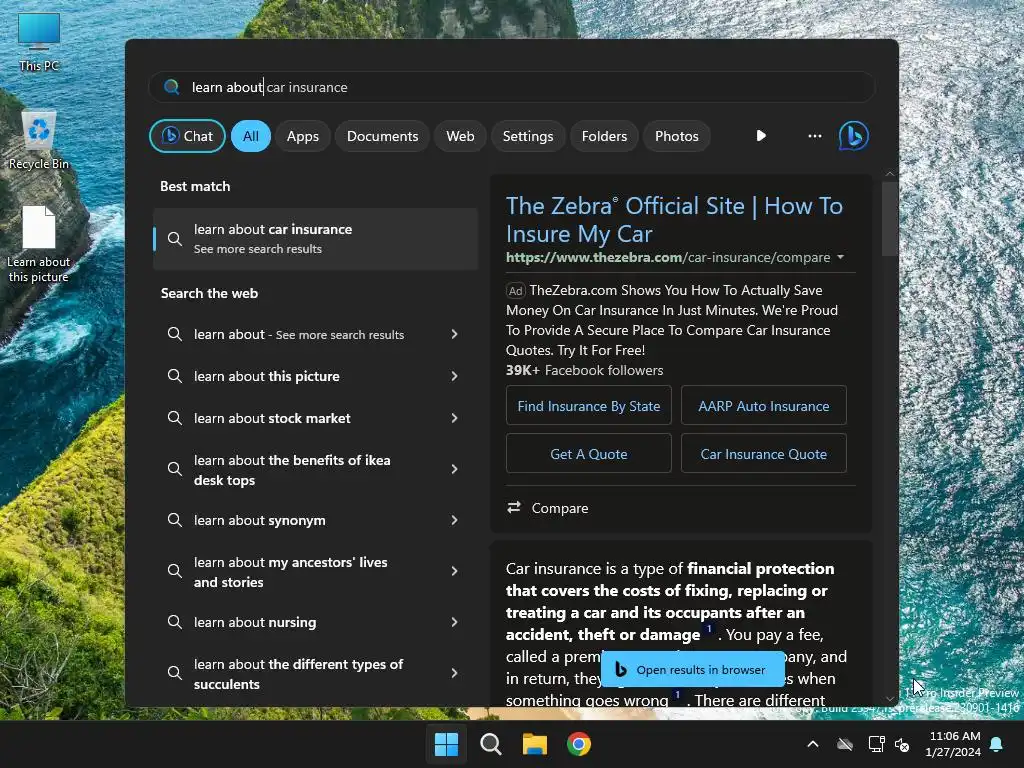Launch Google Chrome from taskbar

(579, 744)
